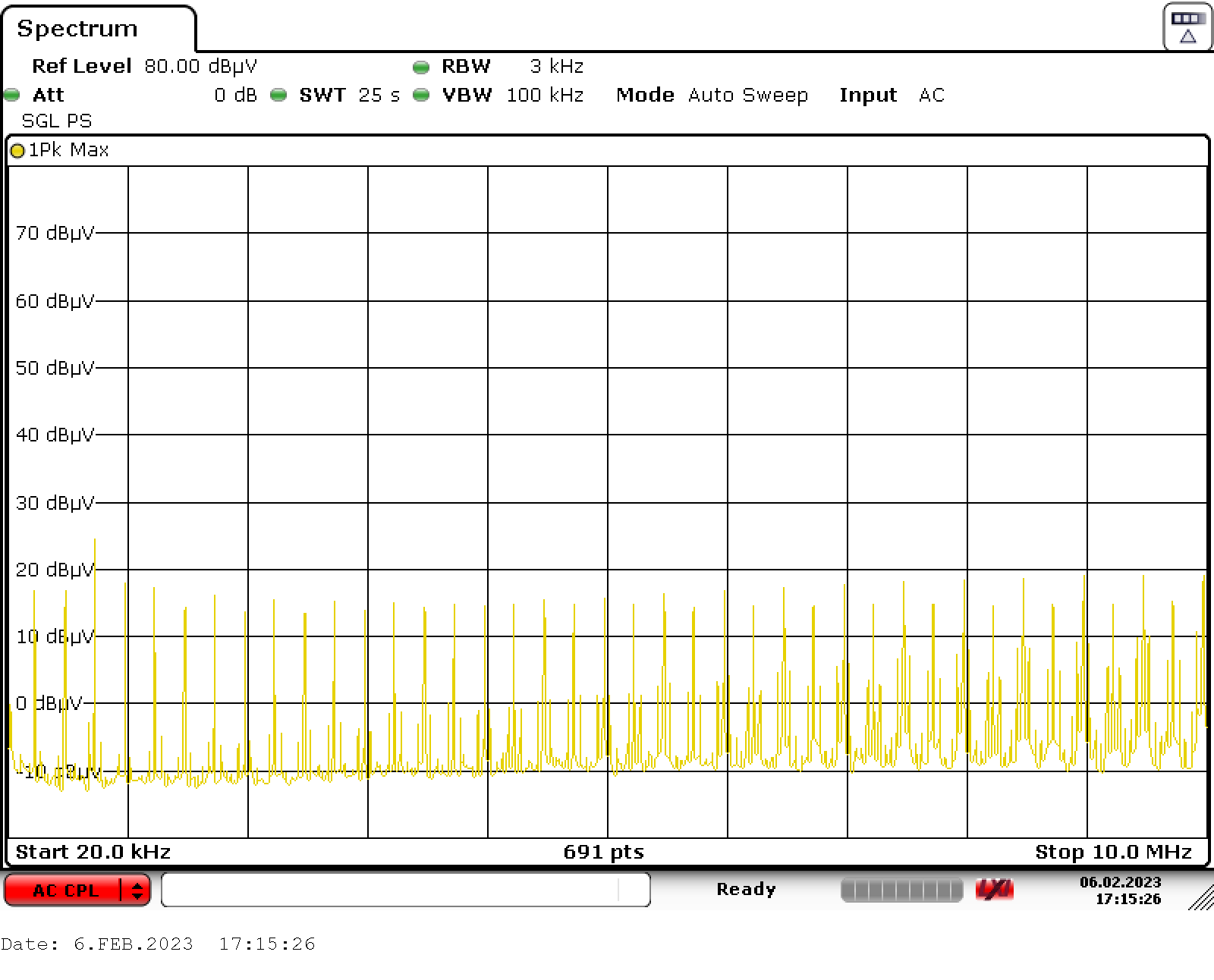
Task: Click the LXI status icon
Action: [x=995, y=890]
